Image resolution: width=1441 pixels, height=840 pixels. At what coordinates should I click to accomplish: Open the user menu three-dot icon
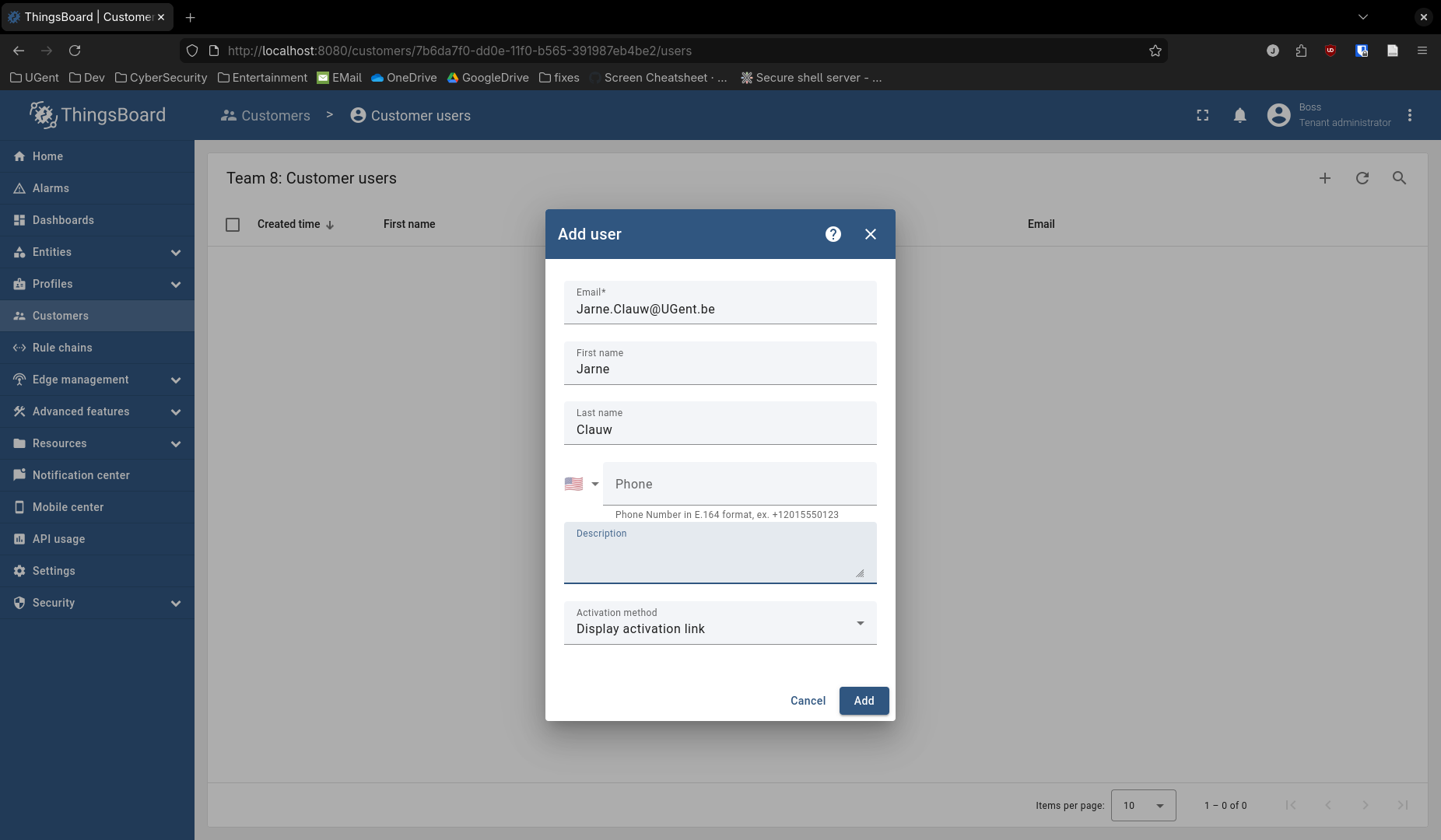point(1409,116)
